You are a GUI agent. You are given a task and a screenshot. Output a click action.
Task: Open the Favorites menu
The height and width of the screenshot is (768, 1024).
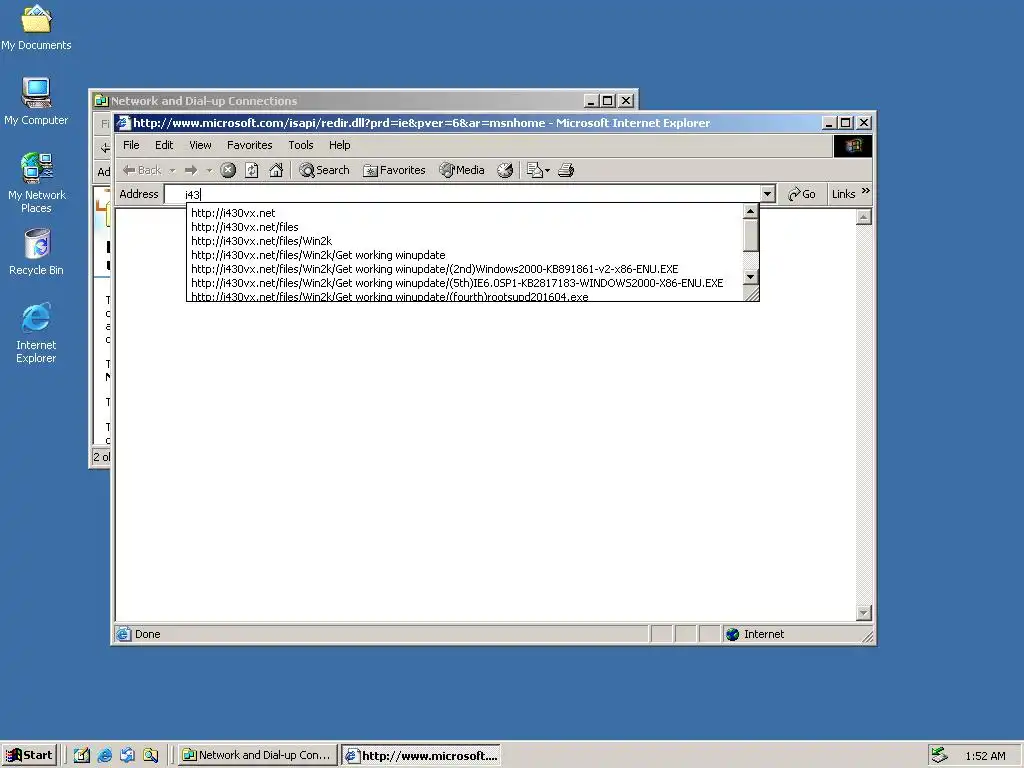(249, 145)
